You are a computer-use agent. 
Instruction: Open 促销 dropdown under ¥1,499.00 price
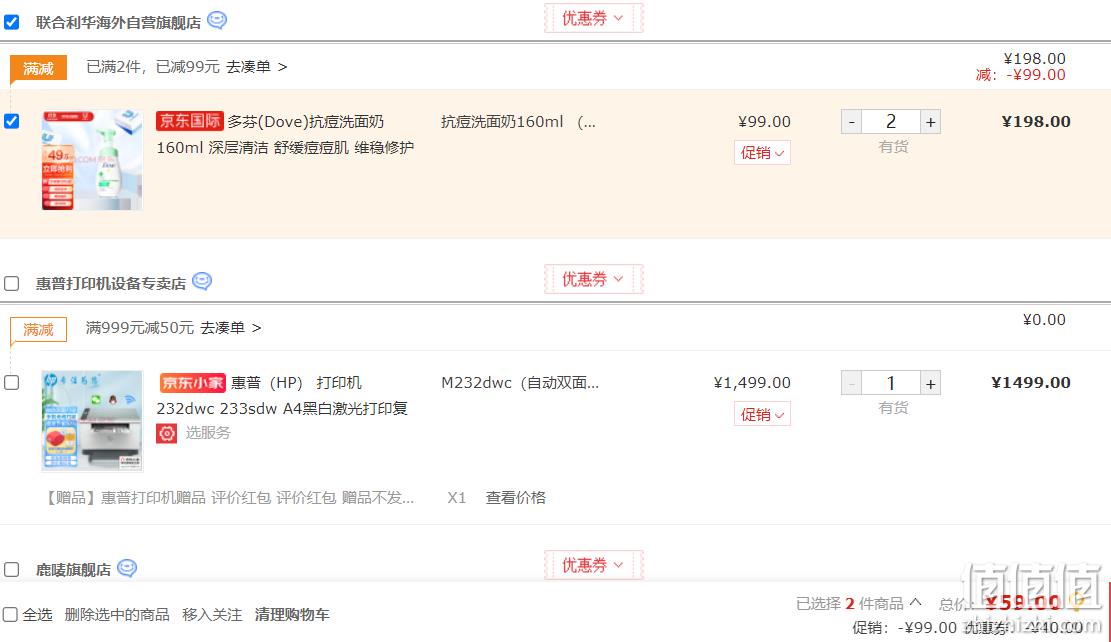pyautogui.click(x=762, y=415)
